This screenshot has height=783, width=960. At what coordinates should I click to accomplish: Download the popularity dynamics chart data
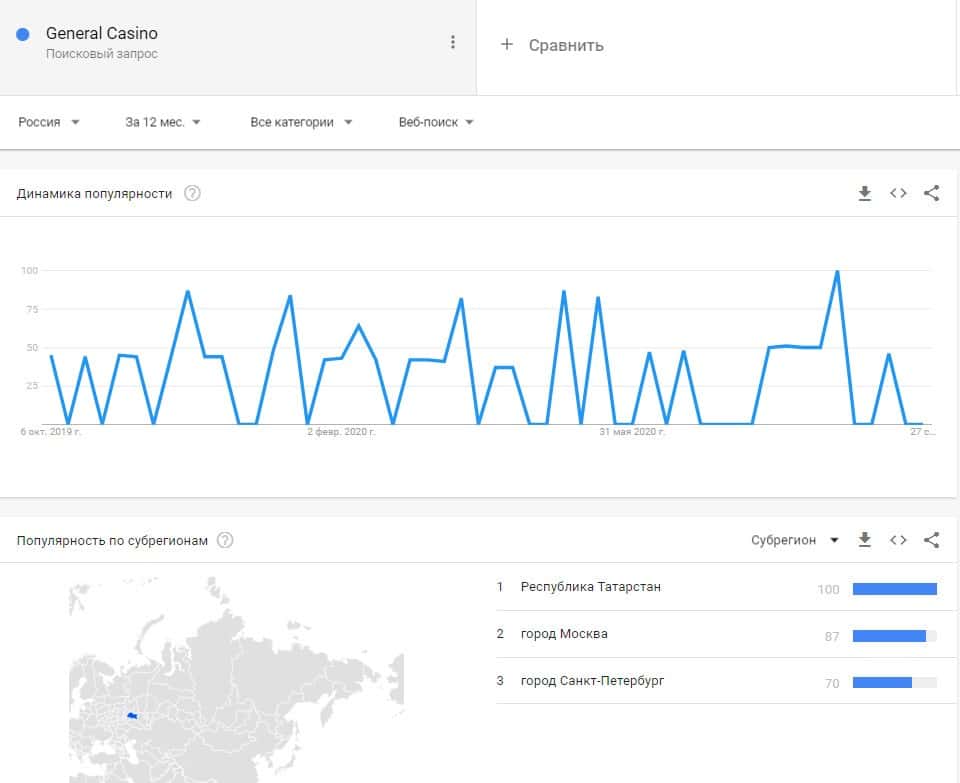tap(865, 194)
